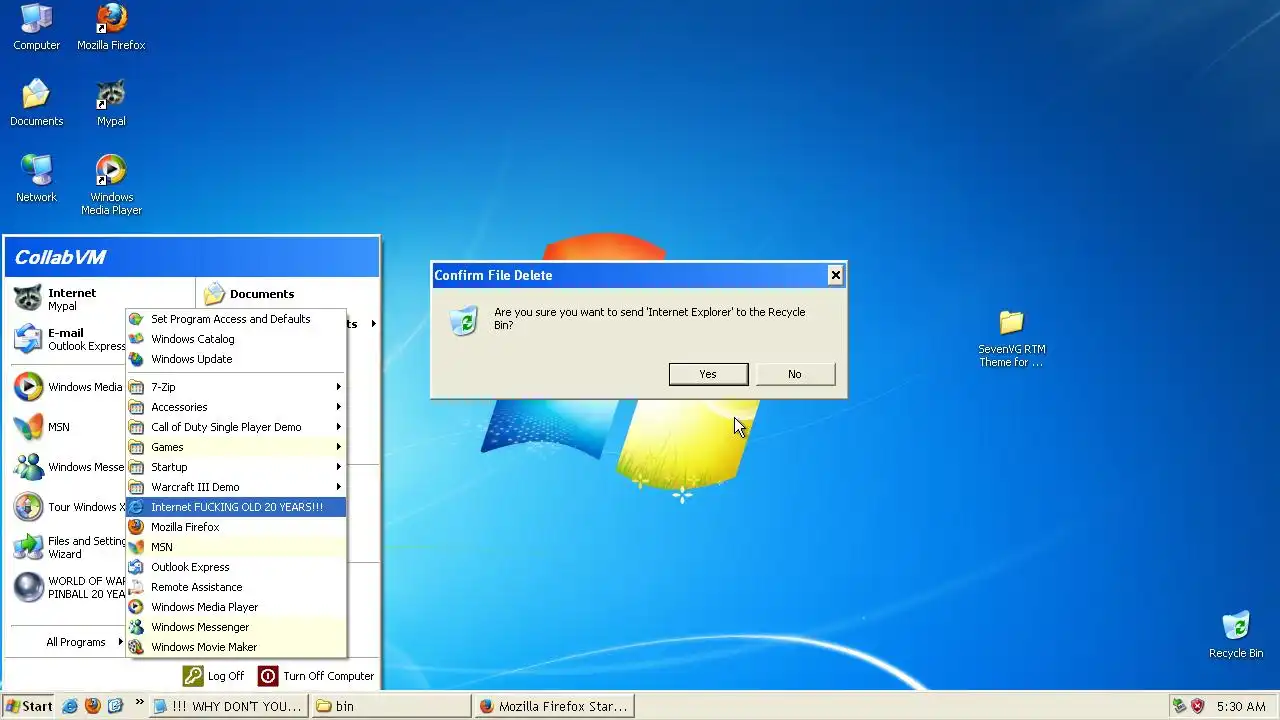Select MSN in All Programs list
1280x720 pixels.
[236, 547]
